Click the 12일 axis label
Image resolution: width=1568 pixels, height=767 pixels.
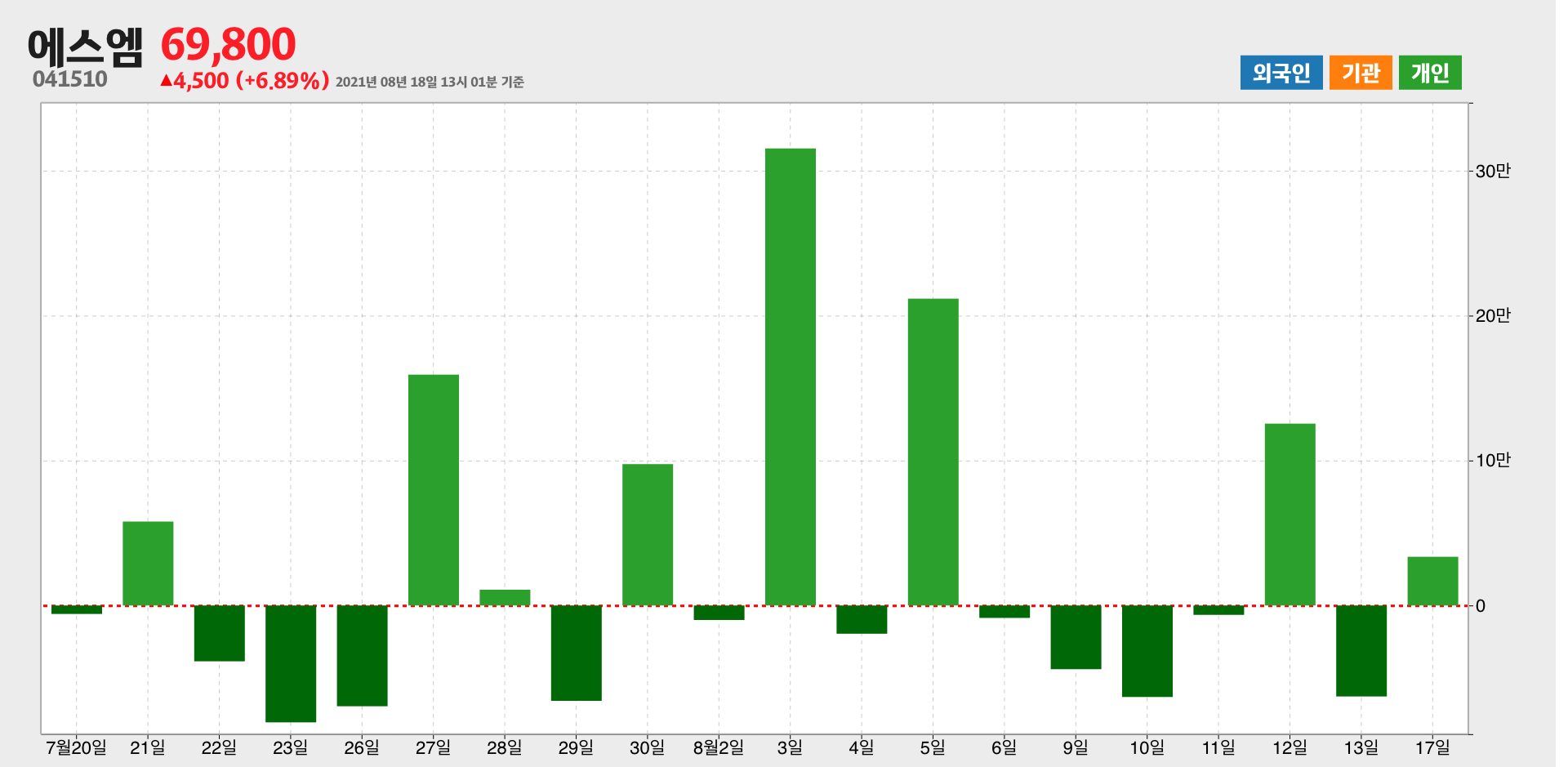click(1290, 747)
